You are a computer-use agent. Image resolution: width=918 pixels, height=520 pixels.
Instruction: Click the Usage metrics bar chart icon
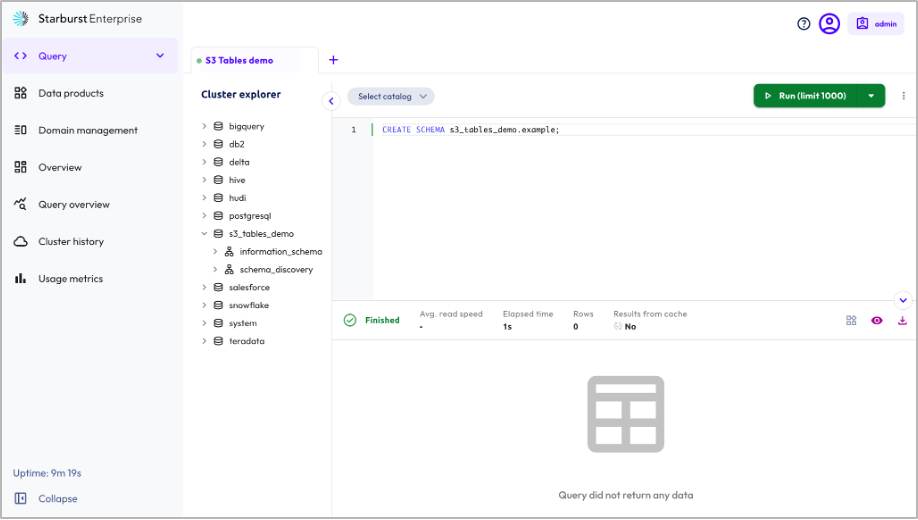tap(20, 279)
